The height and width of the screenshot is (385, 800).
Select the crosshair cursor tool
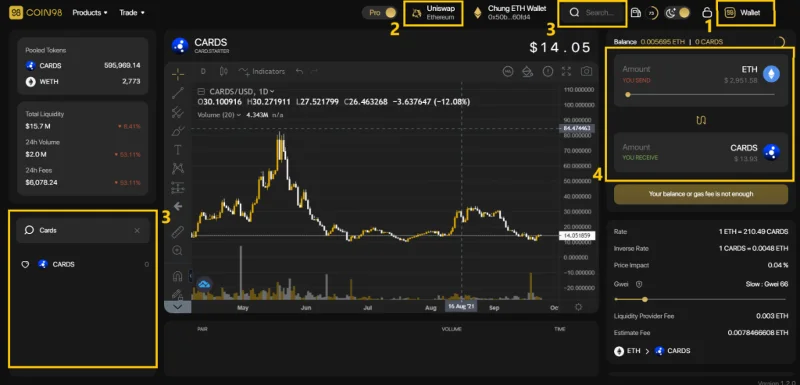178,74
